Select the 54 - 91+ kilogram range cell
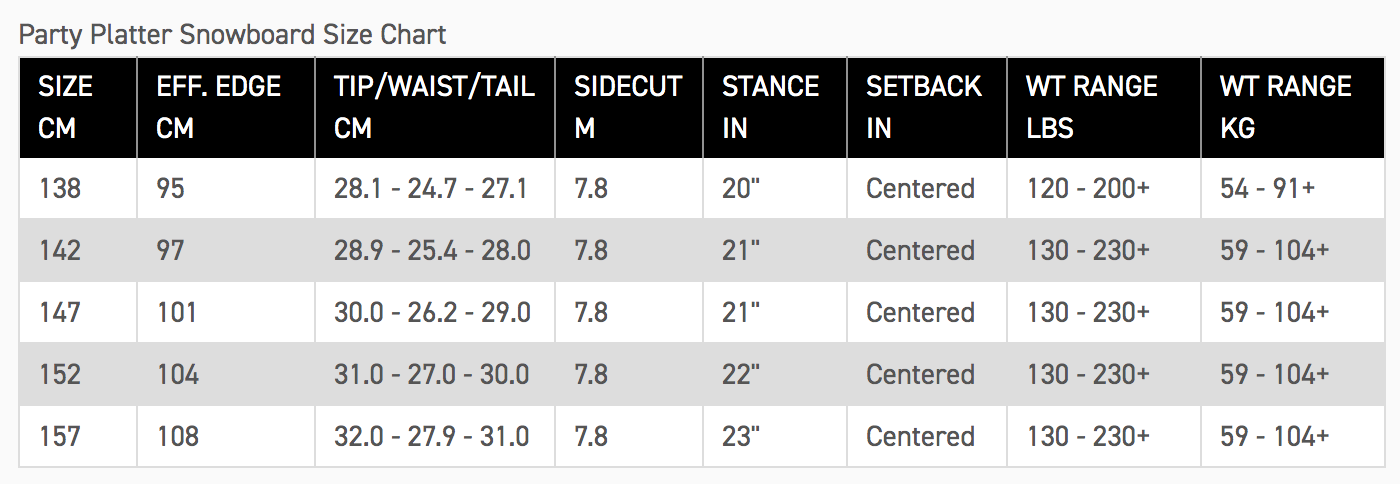The width and height of the screenshot is (1400, 484). click(x=1267, y=188)
